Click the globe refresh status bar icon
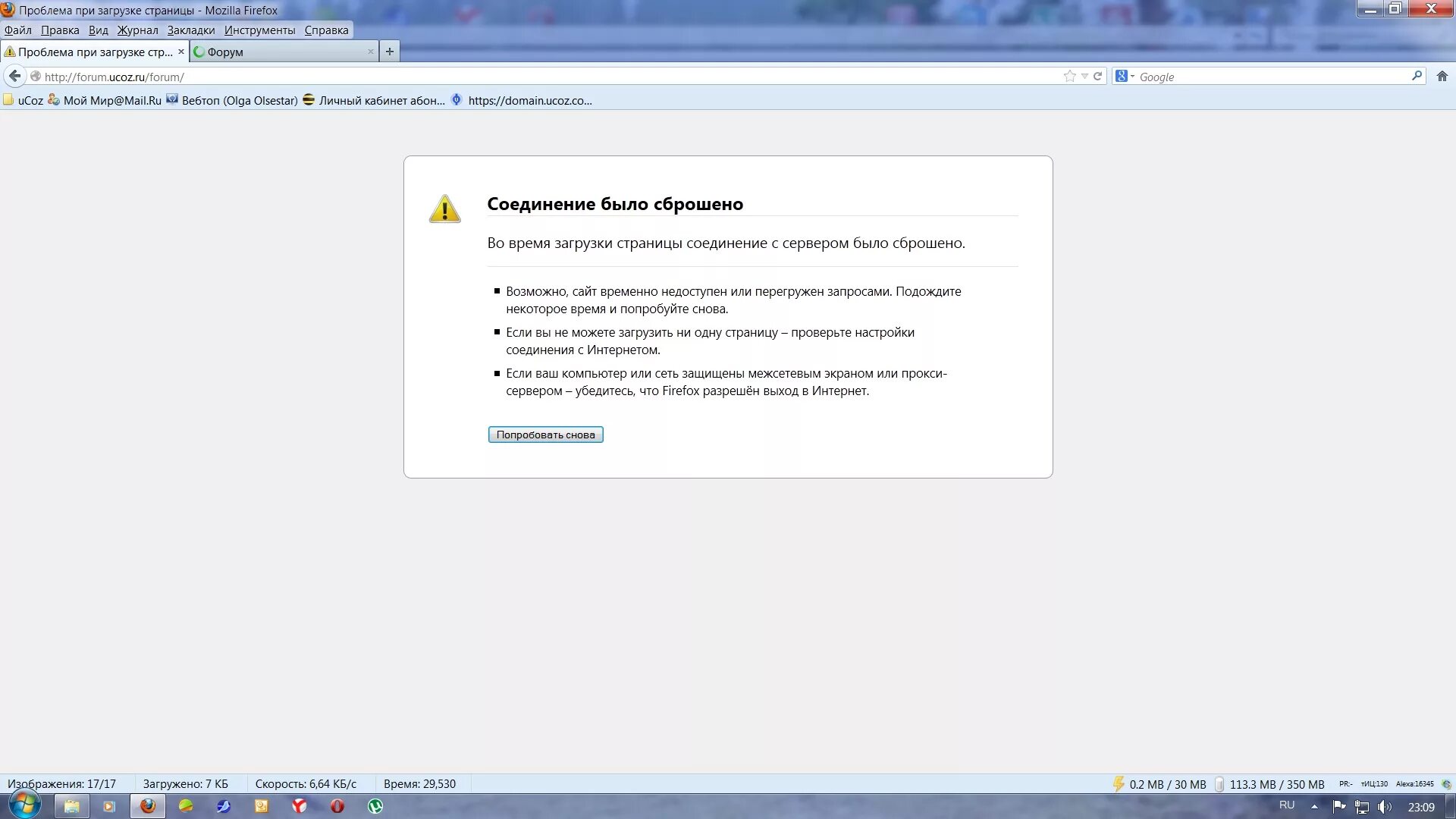Image resolution: width=1456 pixels, height=819 pixels. (1446, 784)
